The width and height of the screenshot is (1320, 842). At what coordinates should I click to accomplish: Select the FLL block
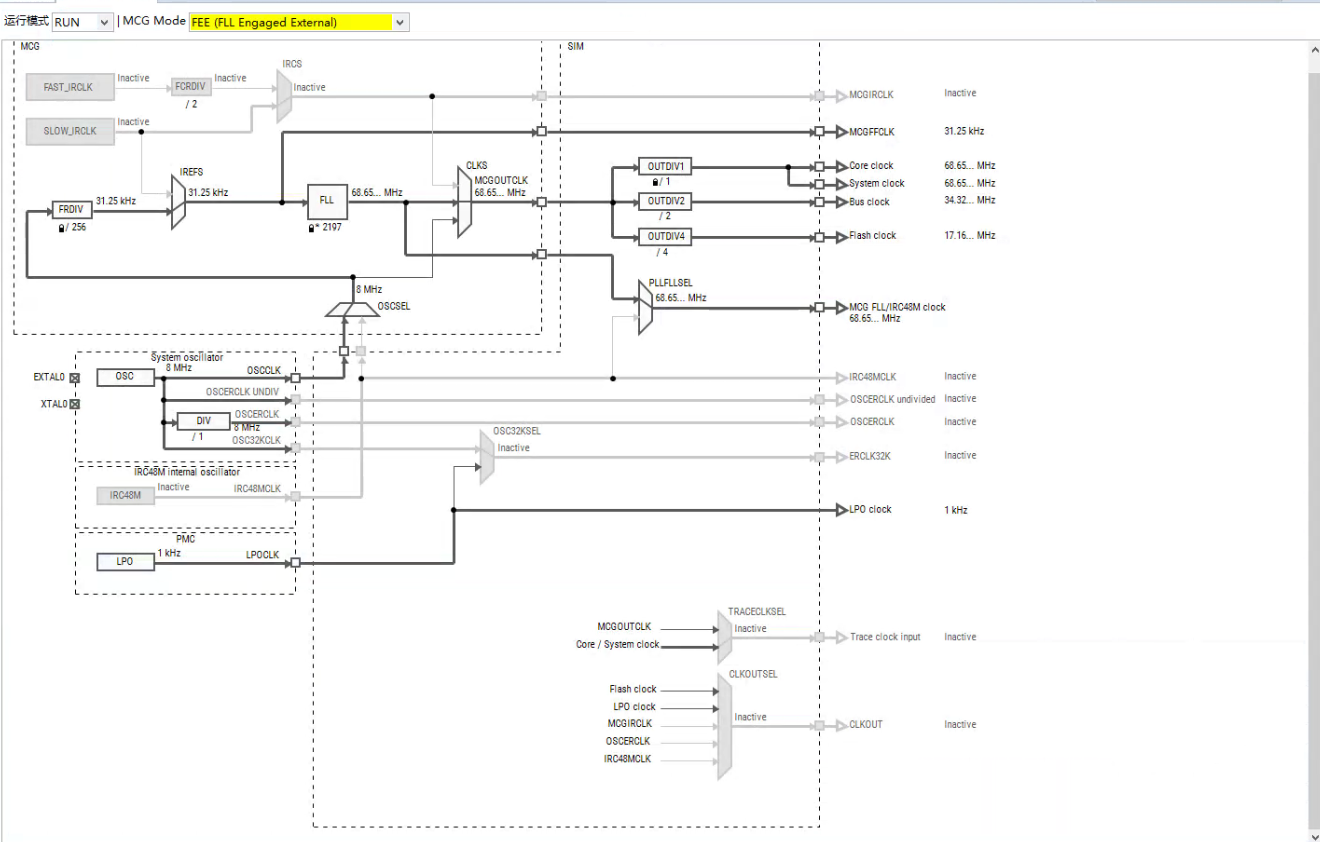click(327, 201)
